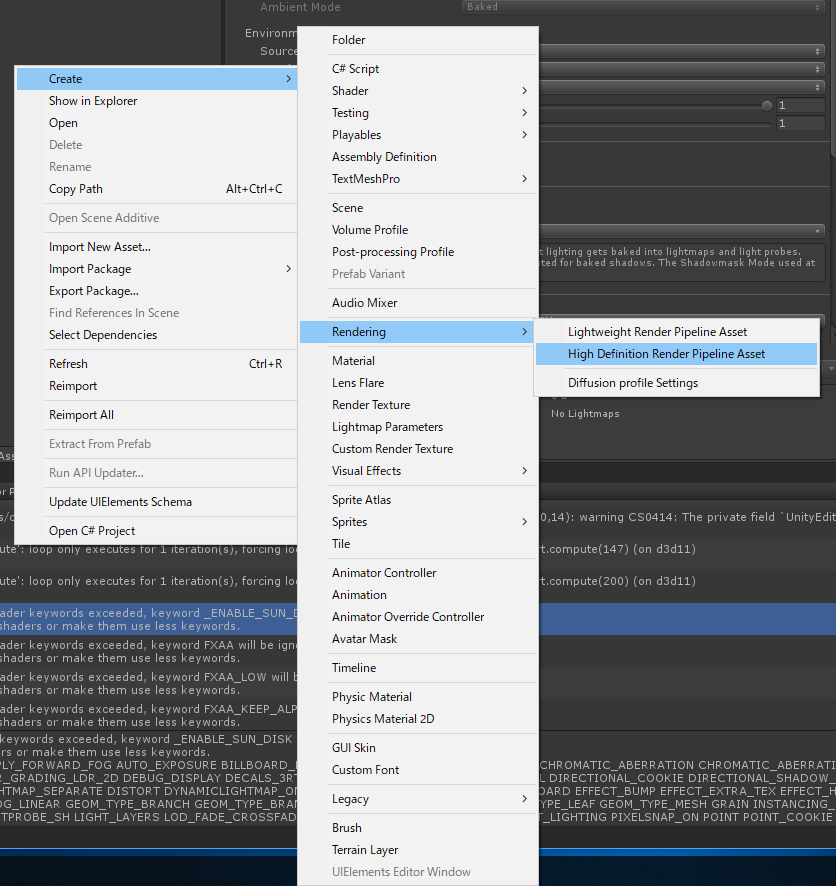Expand the Playables submenu
This screenshot has width=836, height=891.
click(418, 135)
